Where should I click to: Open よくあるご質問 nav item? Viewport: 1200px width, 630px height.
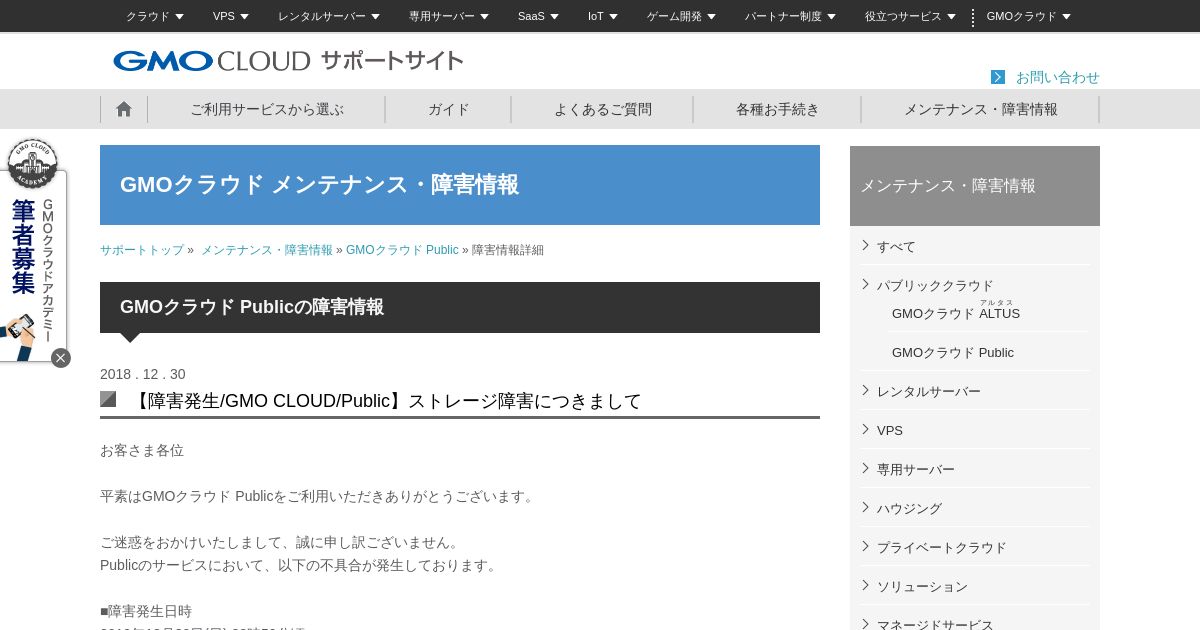coord(603,109)
